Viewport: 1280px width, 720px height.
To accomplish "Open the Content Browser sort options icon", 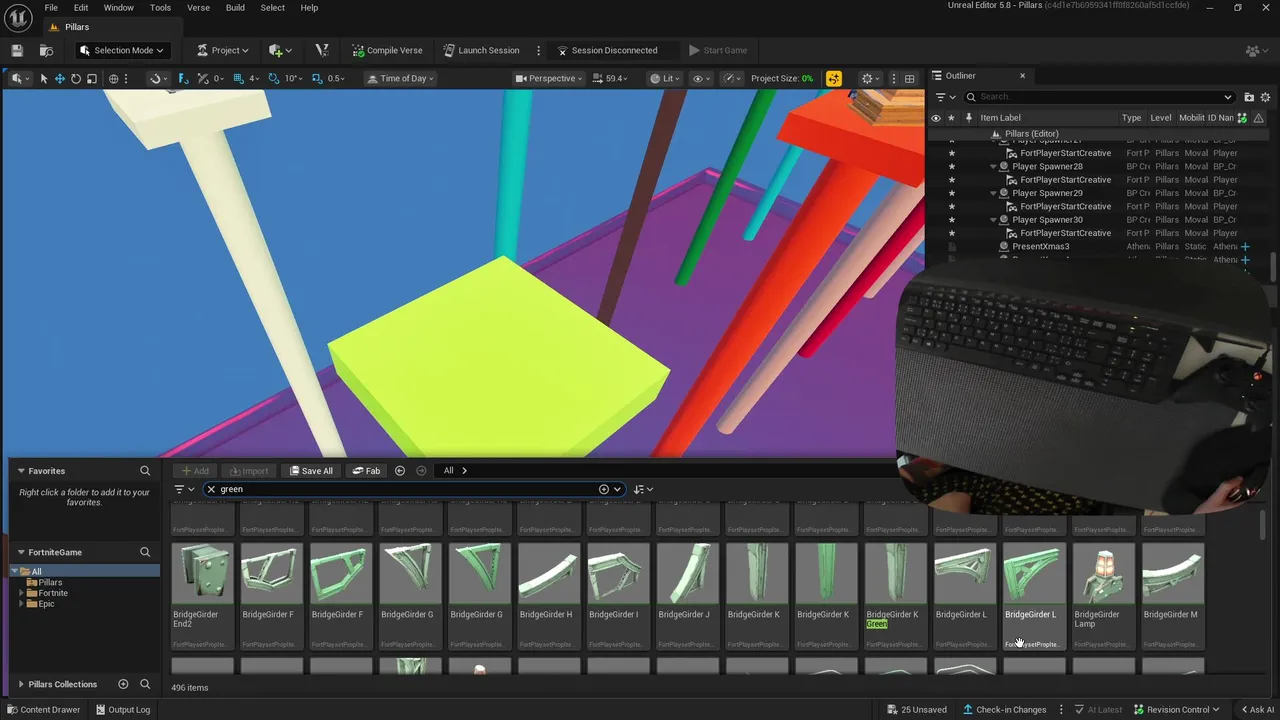I will point(643,489).
